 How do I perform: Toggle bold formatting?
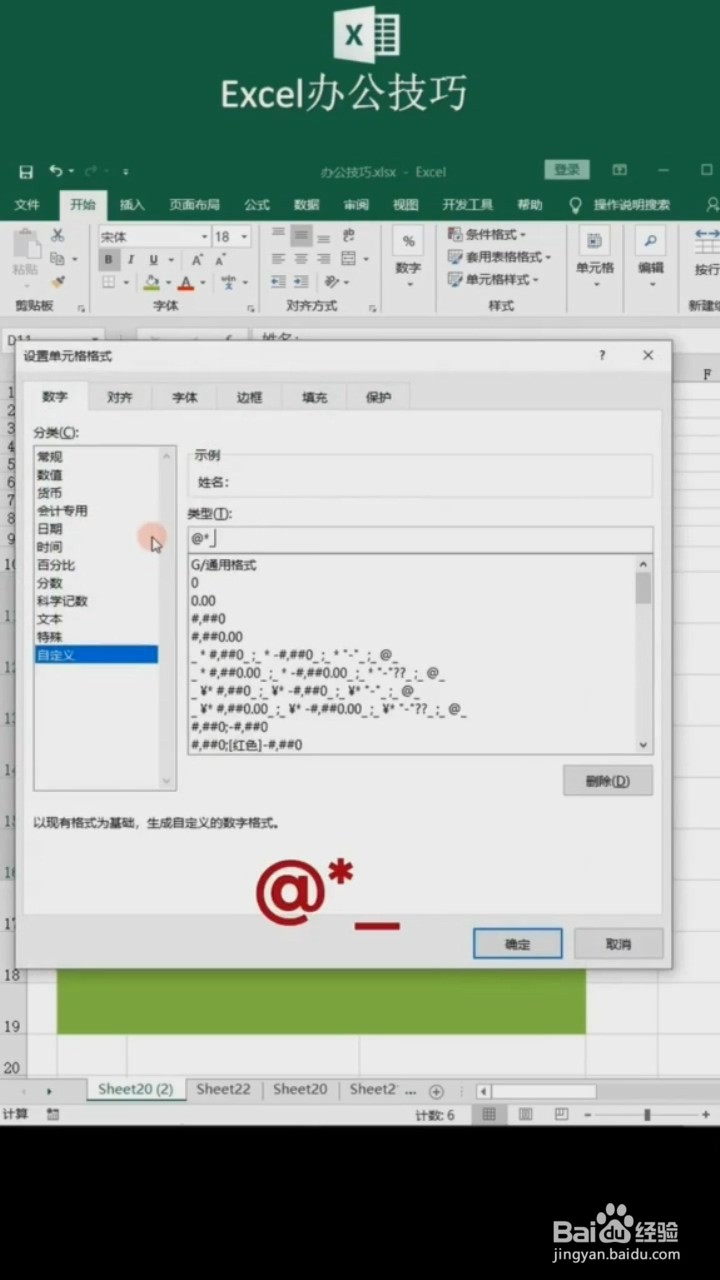pyautogui.click(x=109, y=260)
